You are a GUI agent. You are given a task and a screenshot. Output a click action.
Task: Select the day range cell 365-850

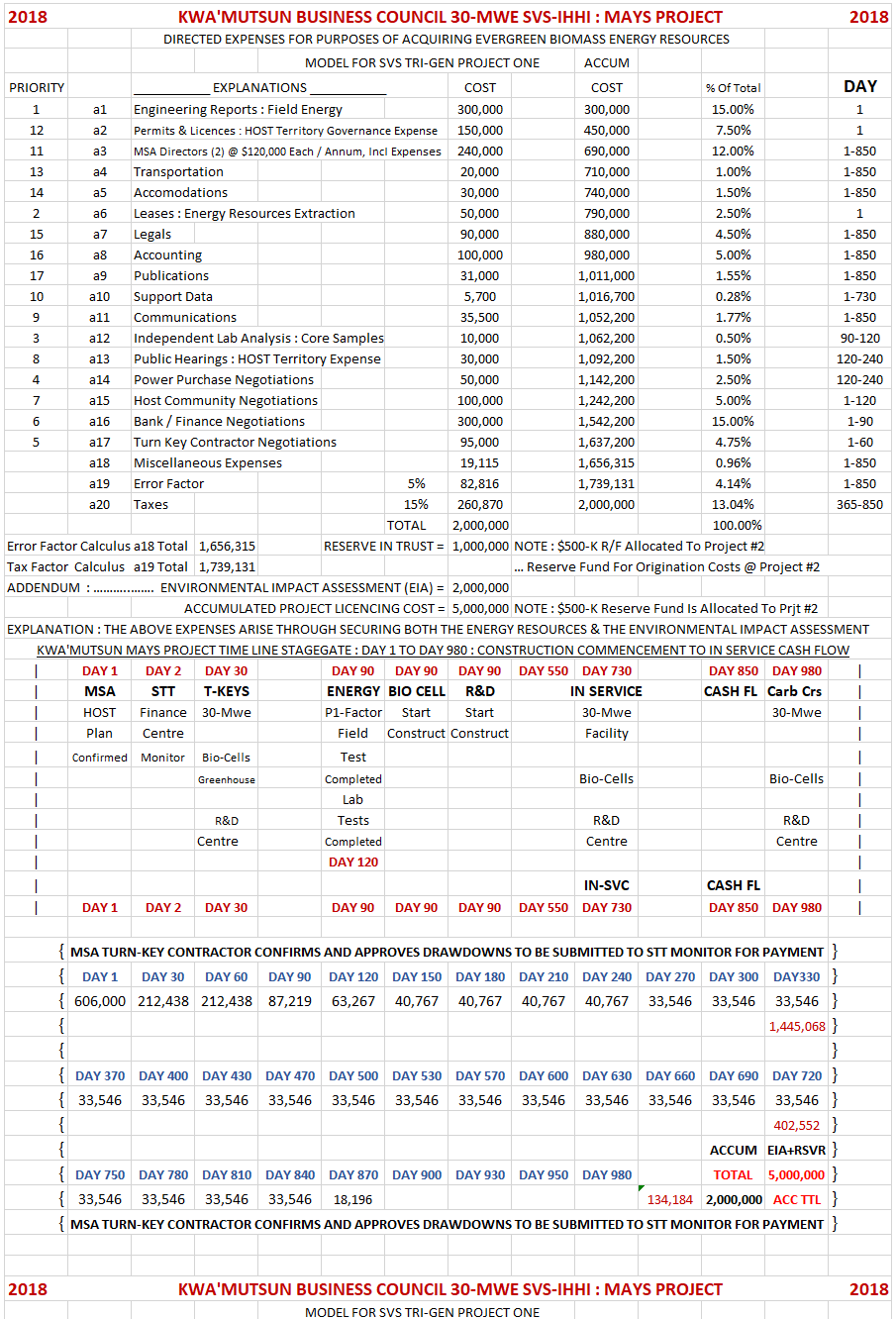pyautogui.click(x=860, y=504)
